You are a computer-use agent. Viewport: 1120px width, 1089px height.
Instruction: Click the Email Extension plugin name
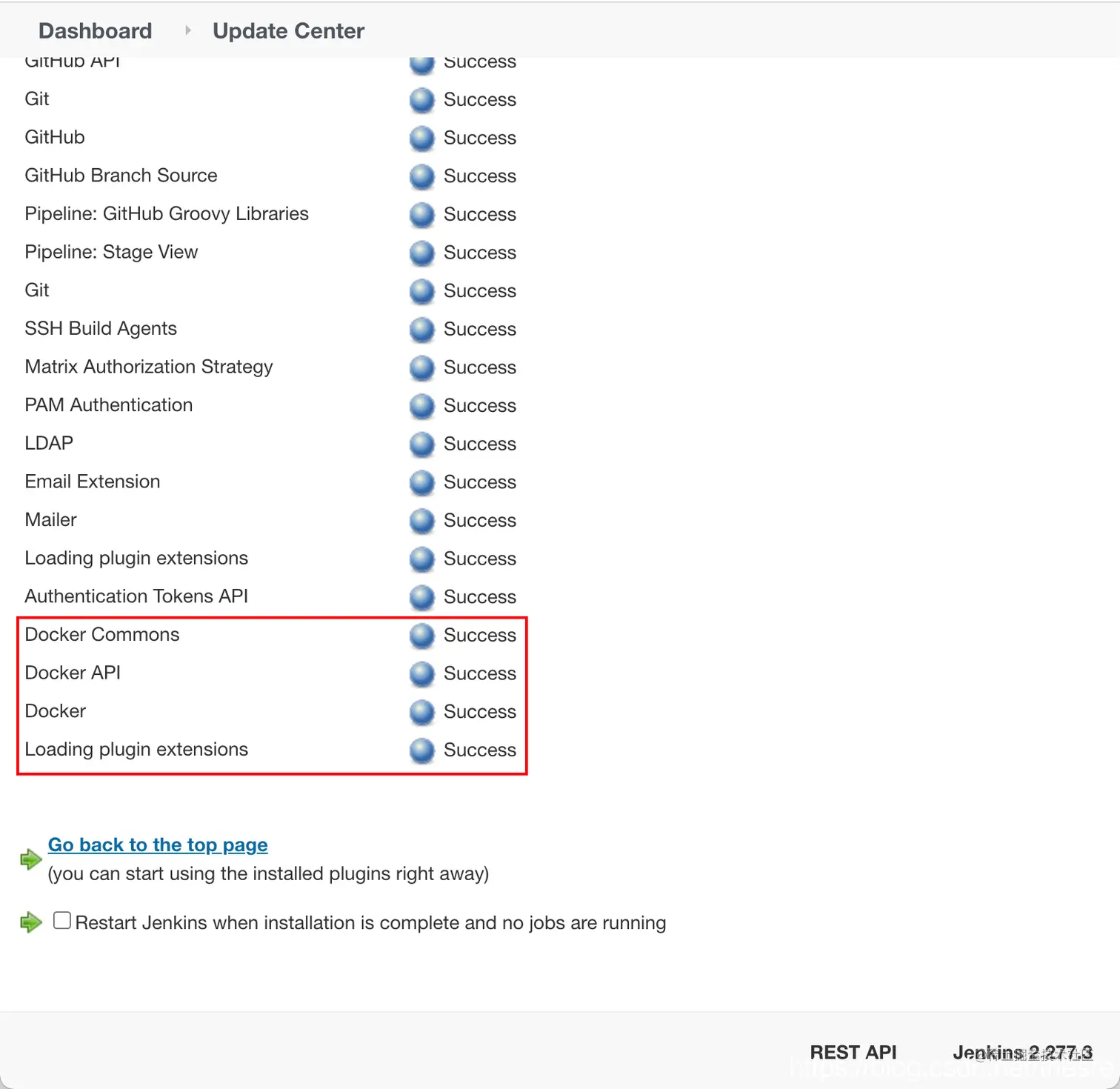coord(93,482)
